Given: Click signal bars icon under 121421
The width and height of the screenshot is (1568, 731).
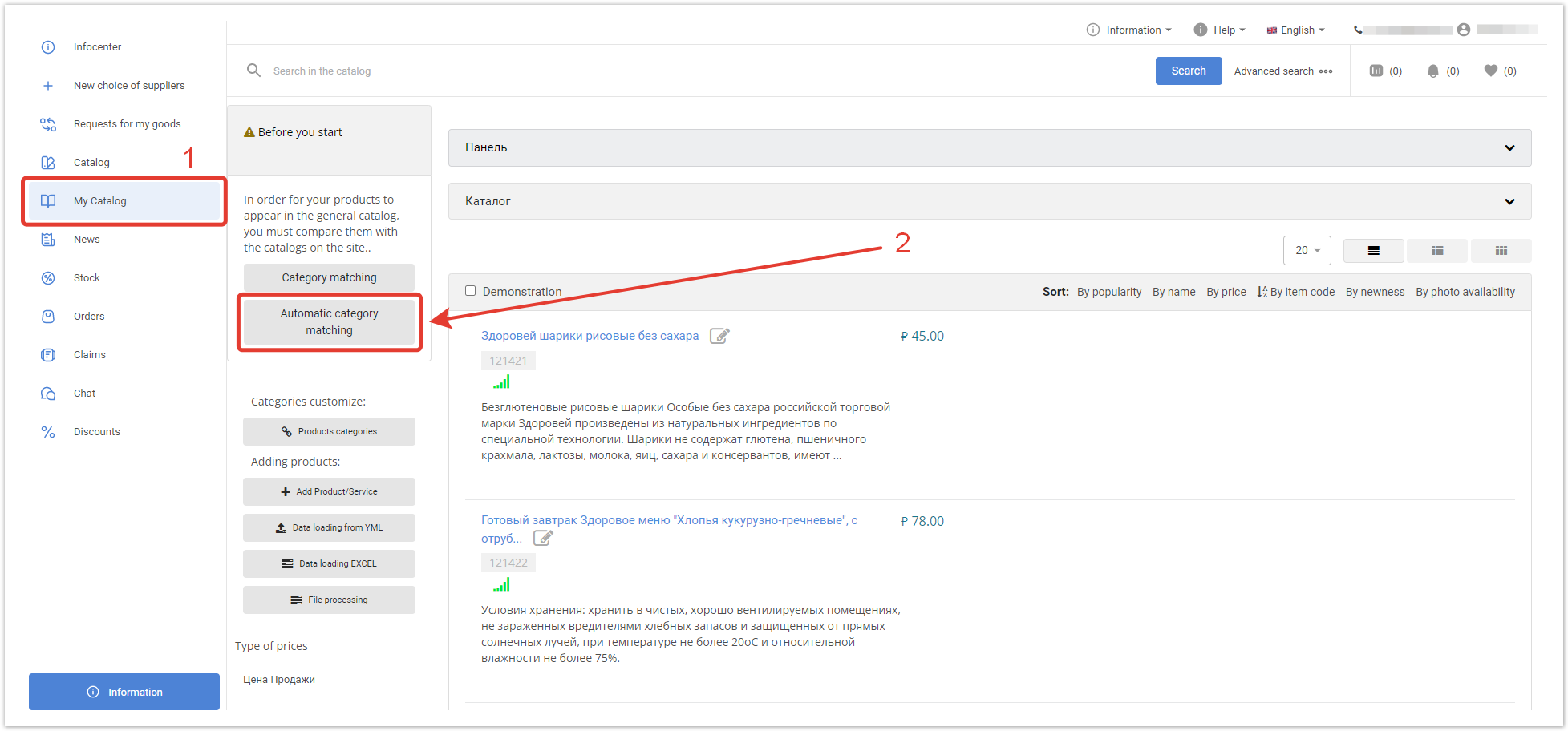Looking at the screenshot, I should 501,382.
